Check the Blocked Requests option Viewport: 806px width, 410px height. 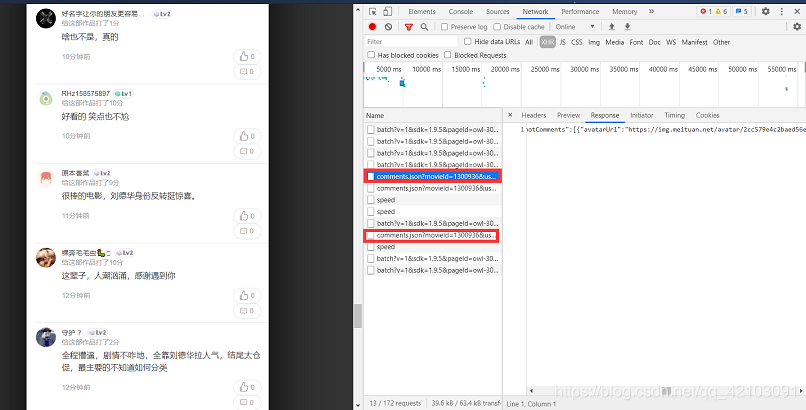coord(448,55)
